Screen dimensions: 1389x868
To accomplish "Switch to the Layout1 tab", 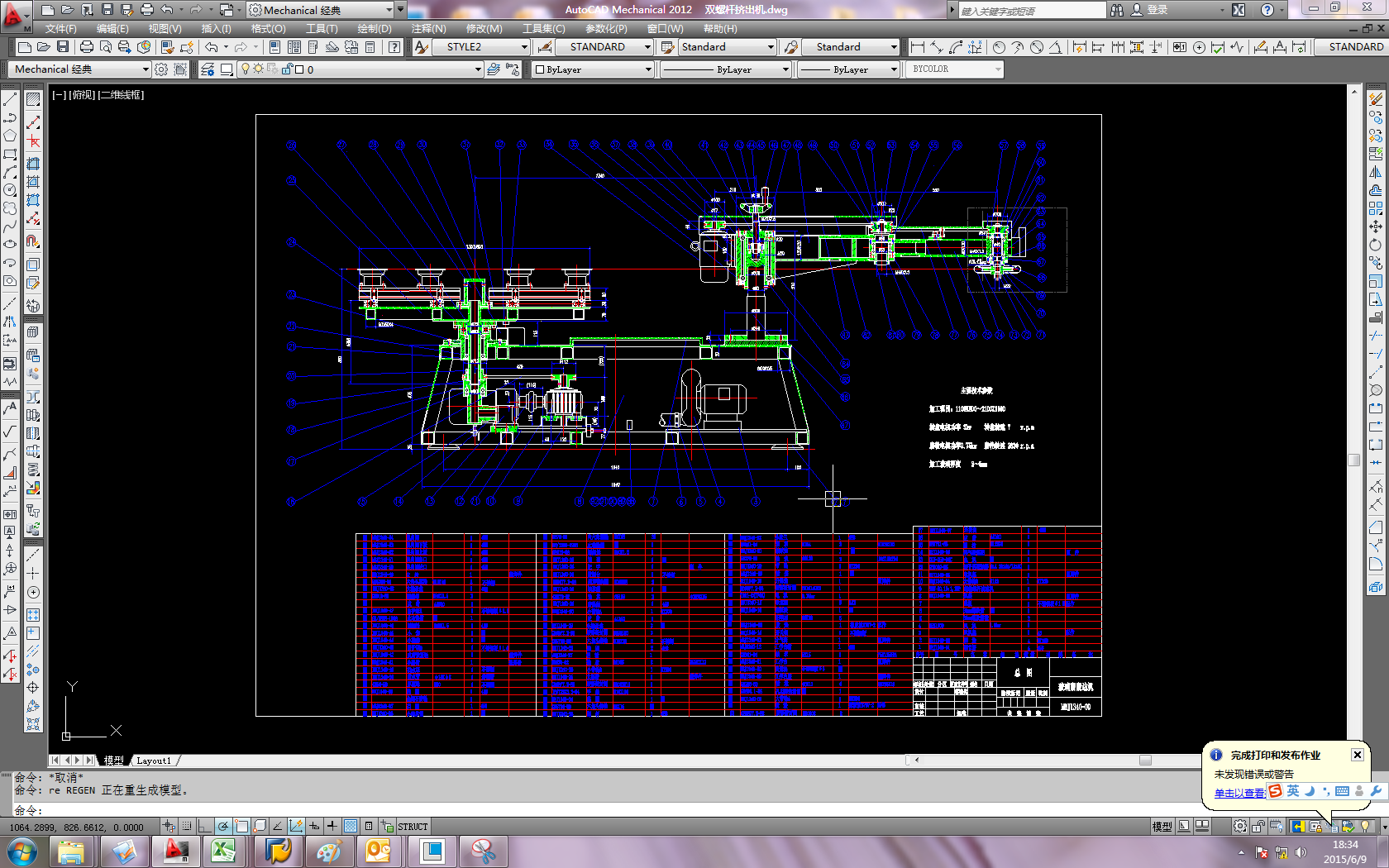I will coord(154,761).
